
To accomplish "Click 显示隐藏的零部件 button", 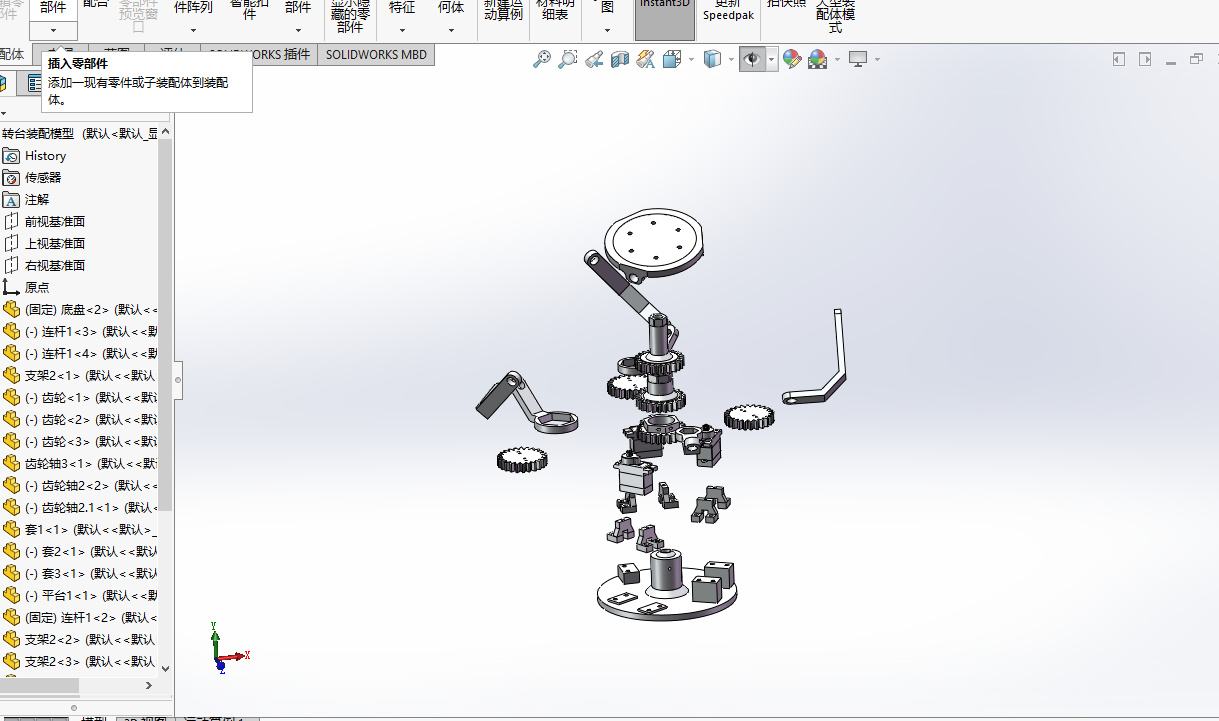I will pos(350,15).
